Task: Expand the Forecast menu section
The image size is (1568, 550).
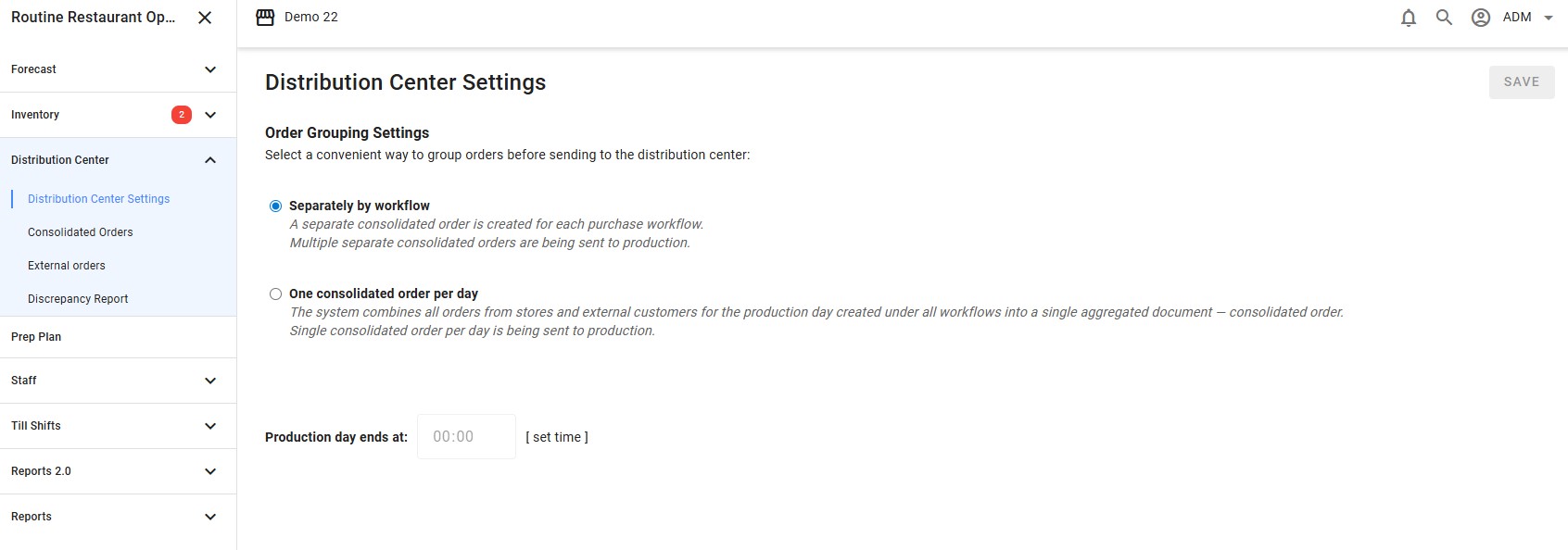Action: pyautogui.click(x=210, y=69)
